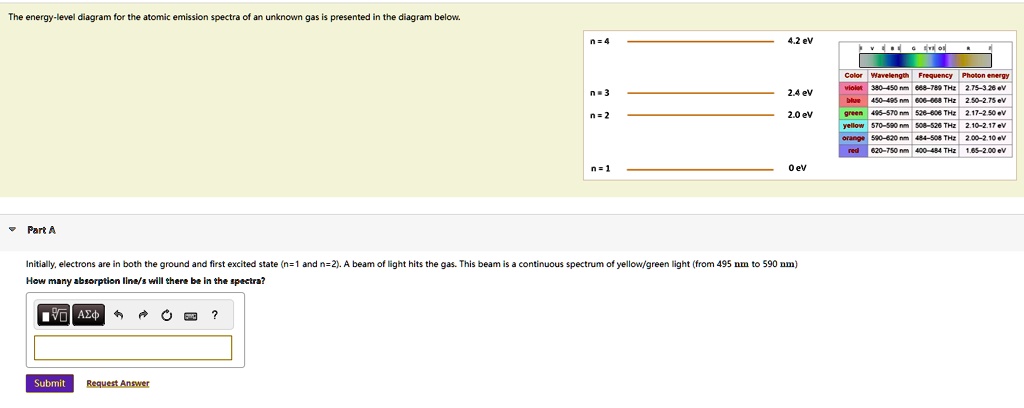Click the 2.4 eV energy label
Image resolution: width=1024 pixels, height=408 pixels.
pyautogui.click(x=800, y=93)
